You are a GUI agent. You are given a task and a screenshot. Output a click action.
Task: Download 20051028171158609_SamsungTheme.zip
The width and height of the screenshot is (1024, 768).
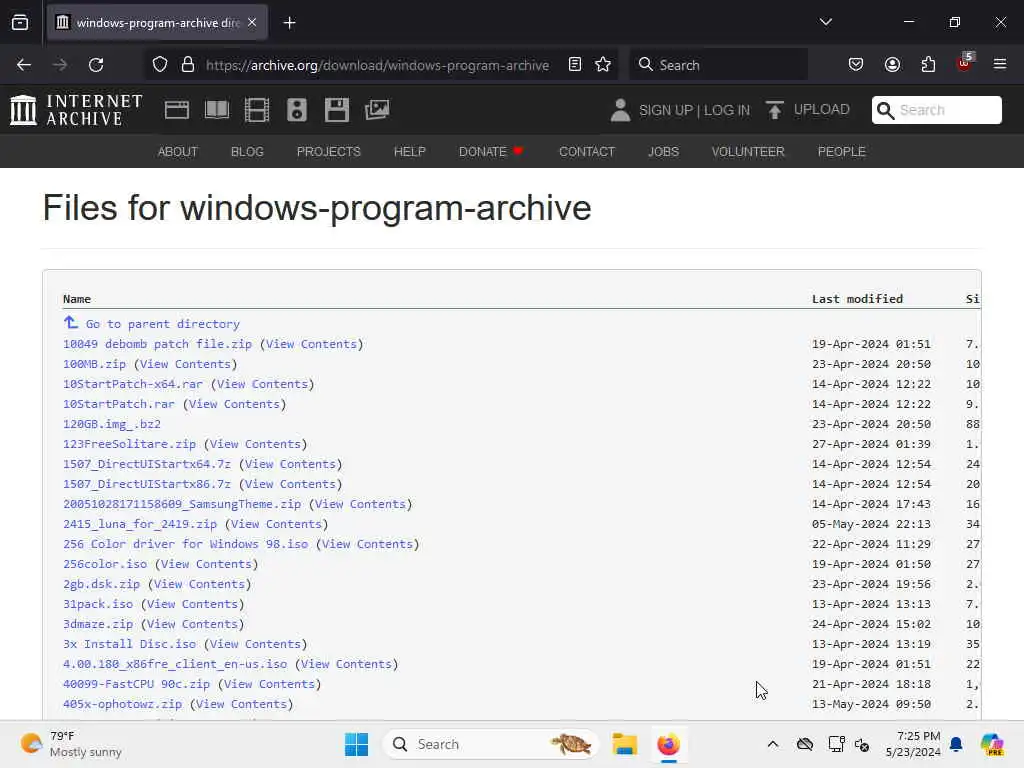pyautogui.click(x=182, y=504)
